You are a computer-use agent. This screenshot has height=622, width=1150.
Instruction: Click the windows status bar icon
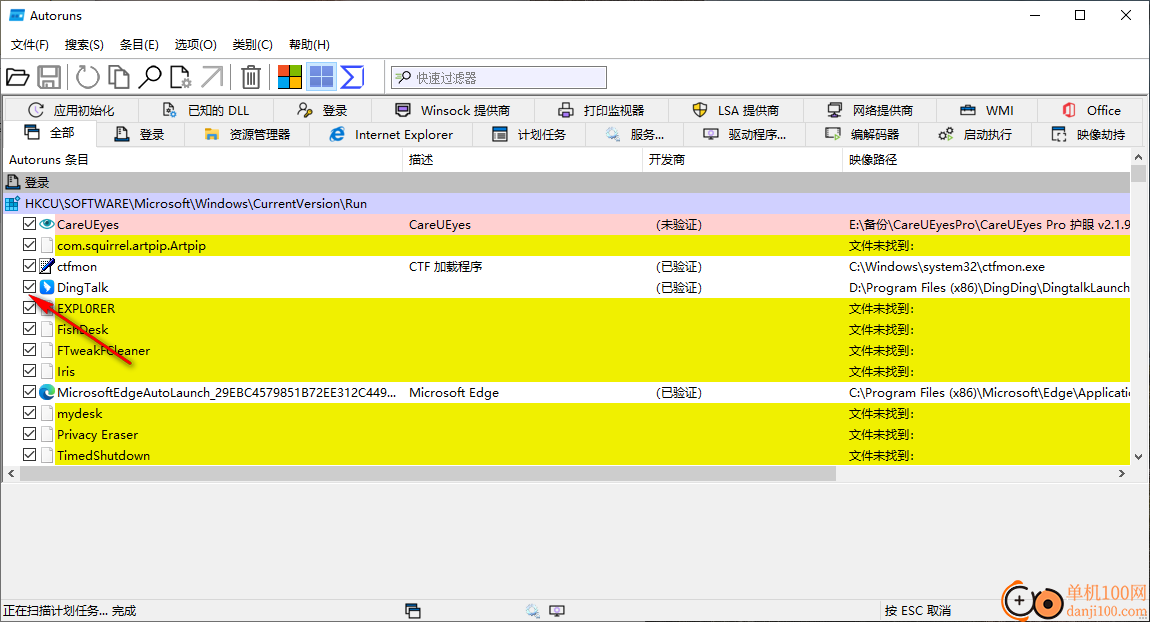click(413, 610)
